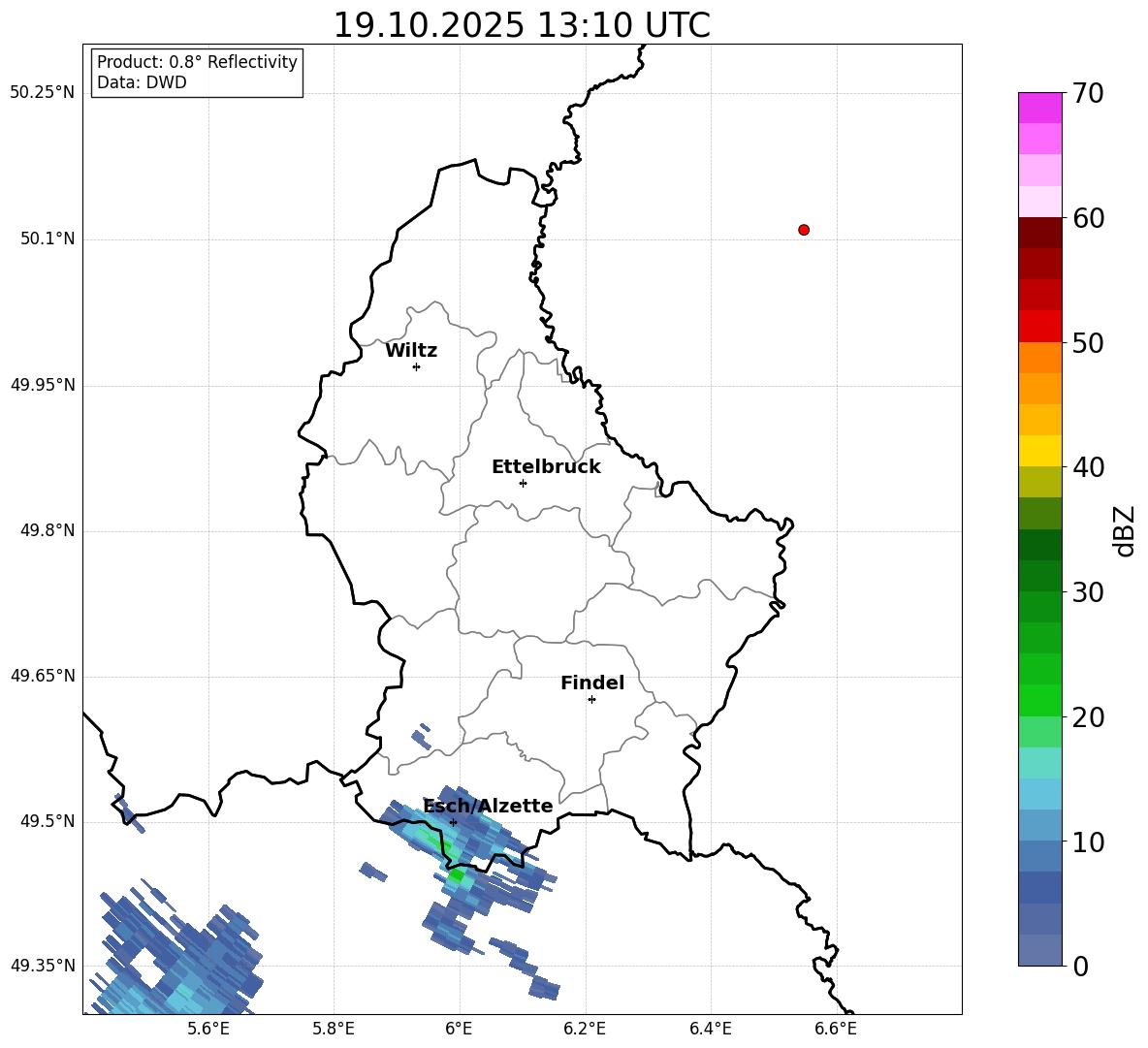Click the 70 tick on the colorbar
Screen dimensions: 1148x1048
[1088, 94]
